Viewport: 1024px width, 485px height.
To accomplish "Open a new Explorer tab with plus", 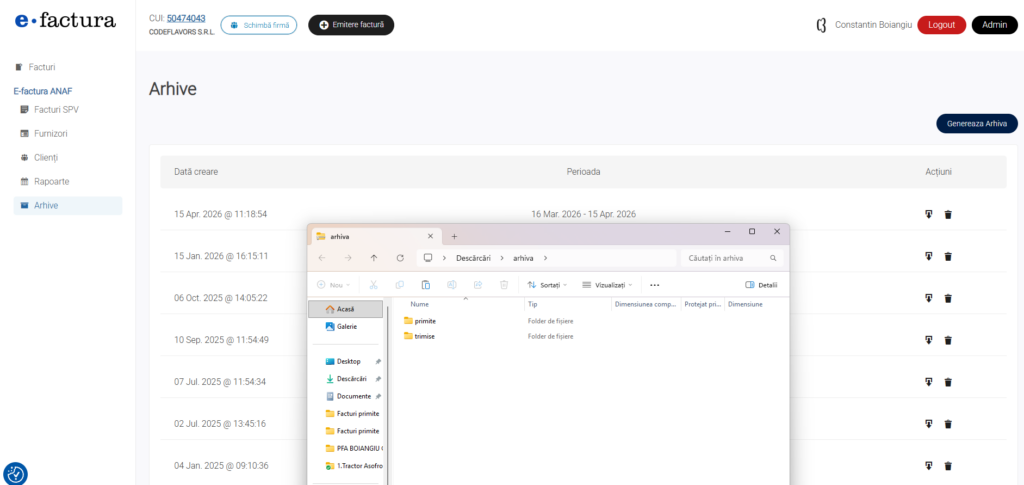I will tap(454, 236).
